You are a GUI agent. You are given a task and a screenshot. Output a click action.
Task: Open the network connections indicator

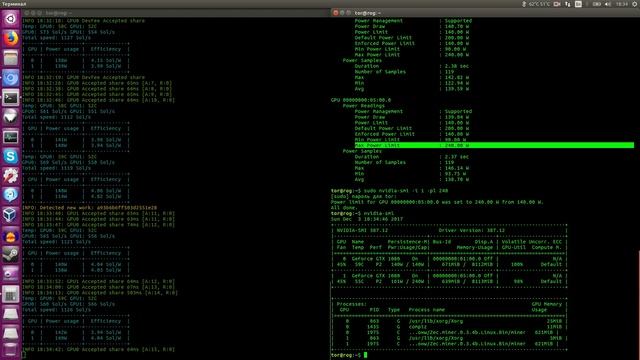[x=568, y=4]
